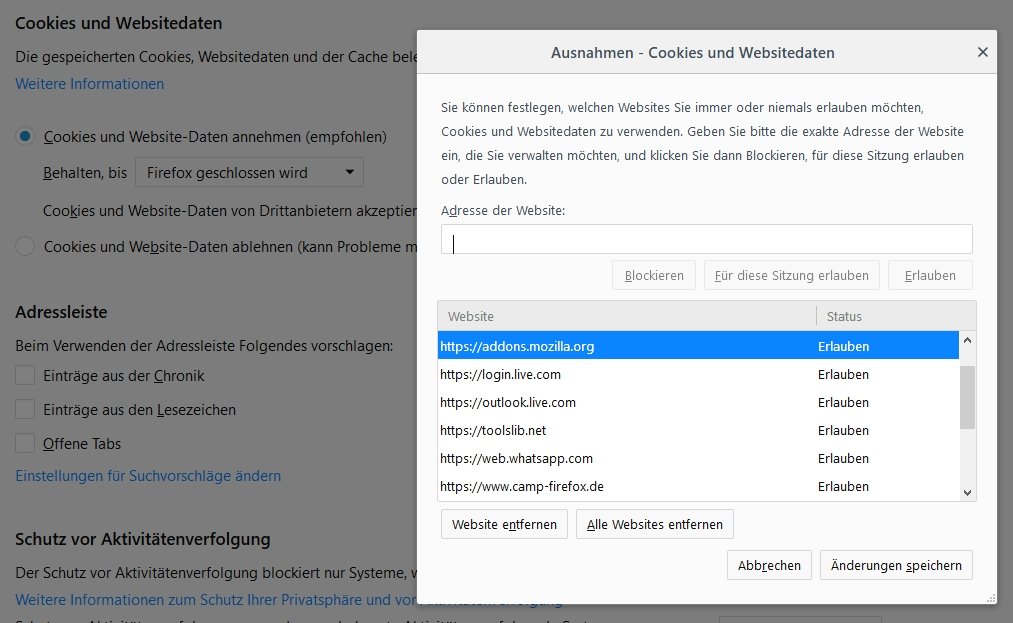Close the Ausnahmen dialog with the X

point(982,52)
